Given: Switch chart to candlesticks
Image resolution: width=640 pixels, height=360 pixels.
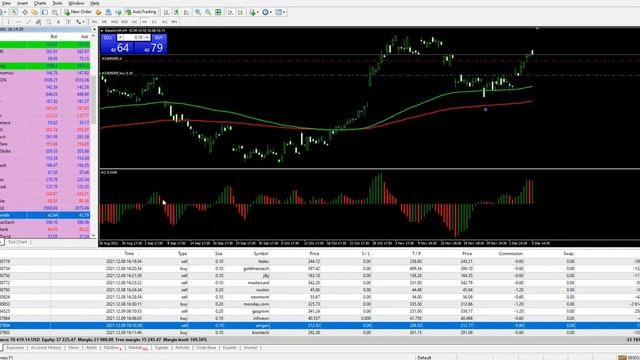Looking at the screenshot, I should click(x=176, y=12).
